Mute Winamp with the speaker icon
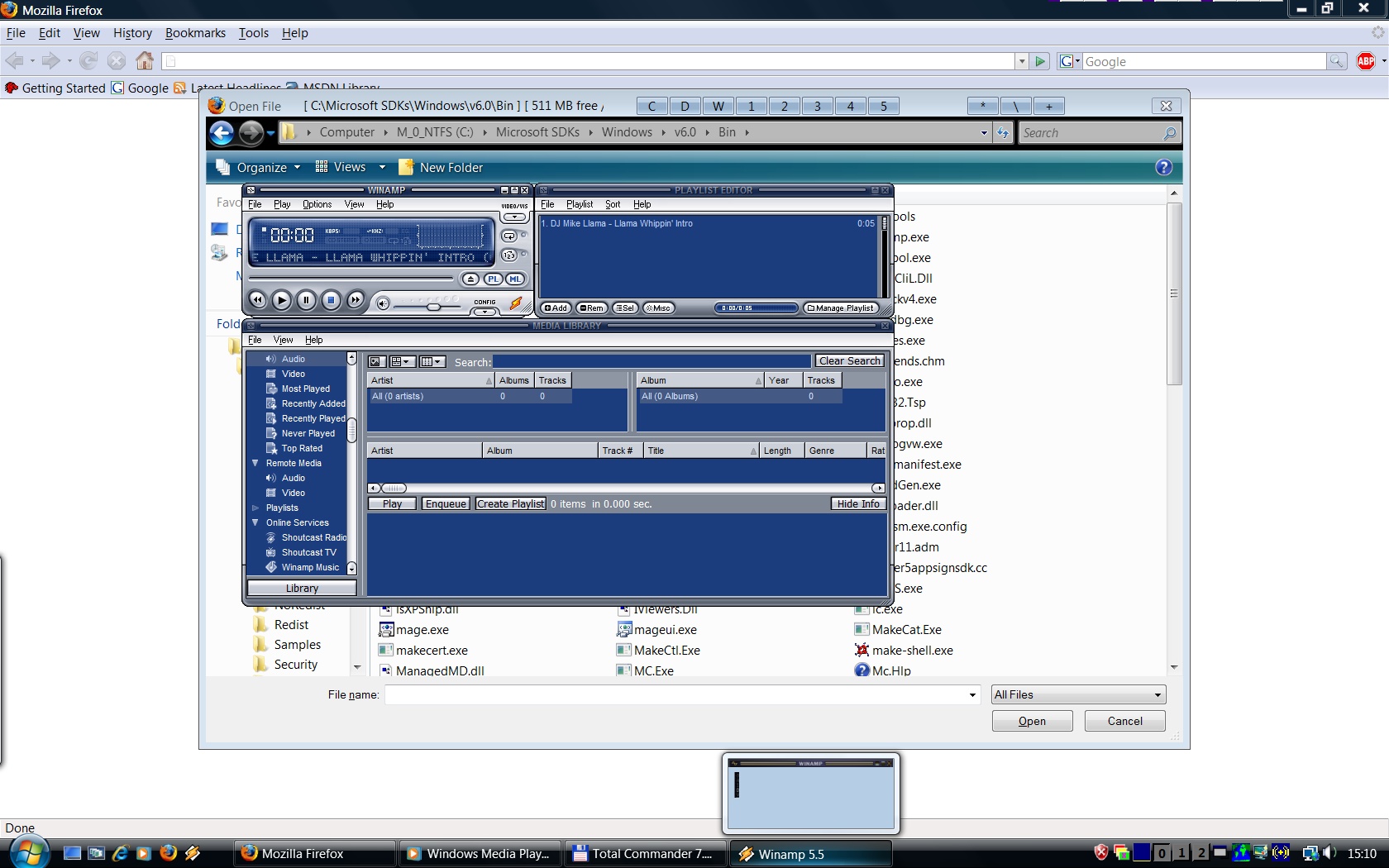Image resolution: width=1389 pixels, height=868 pixels. coord(383,303)
